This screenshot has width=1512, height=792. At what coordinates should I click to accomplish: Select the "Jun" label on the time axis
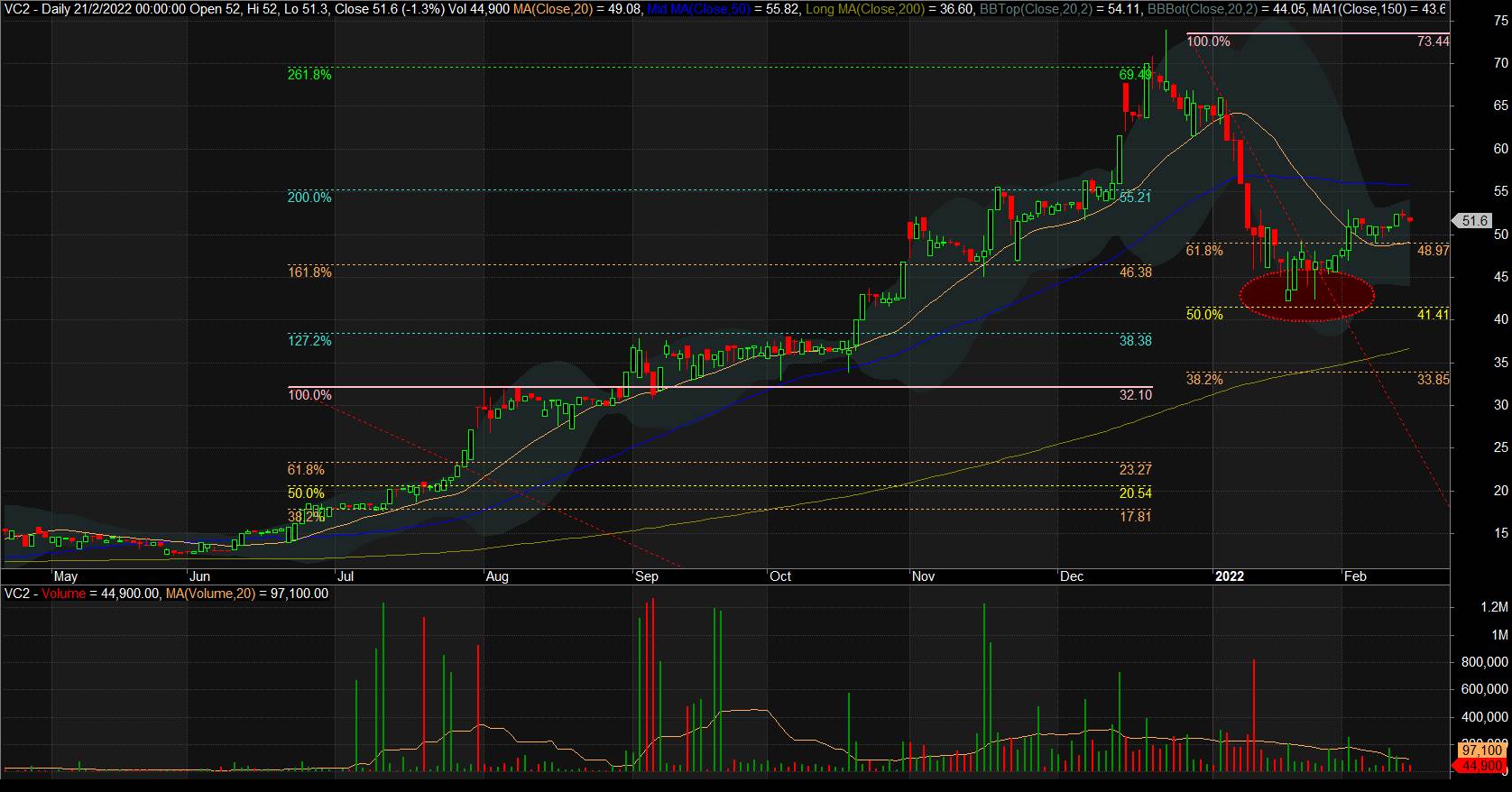(199, 576)
